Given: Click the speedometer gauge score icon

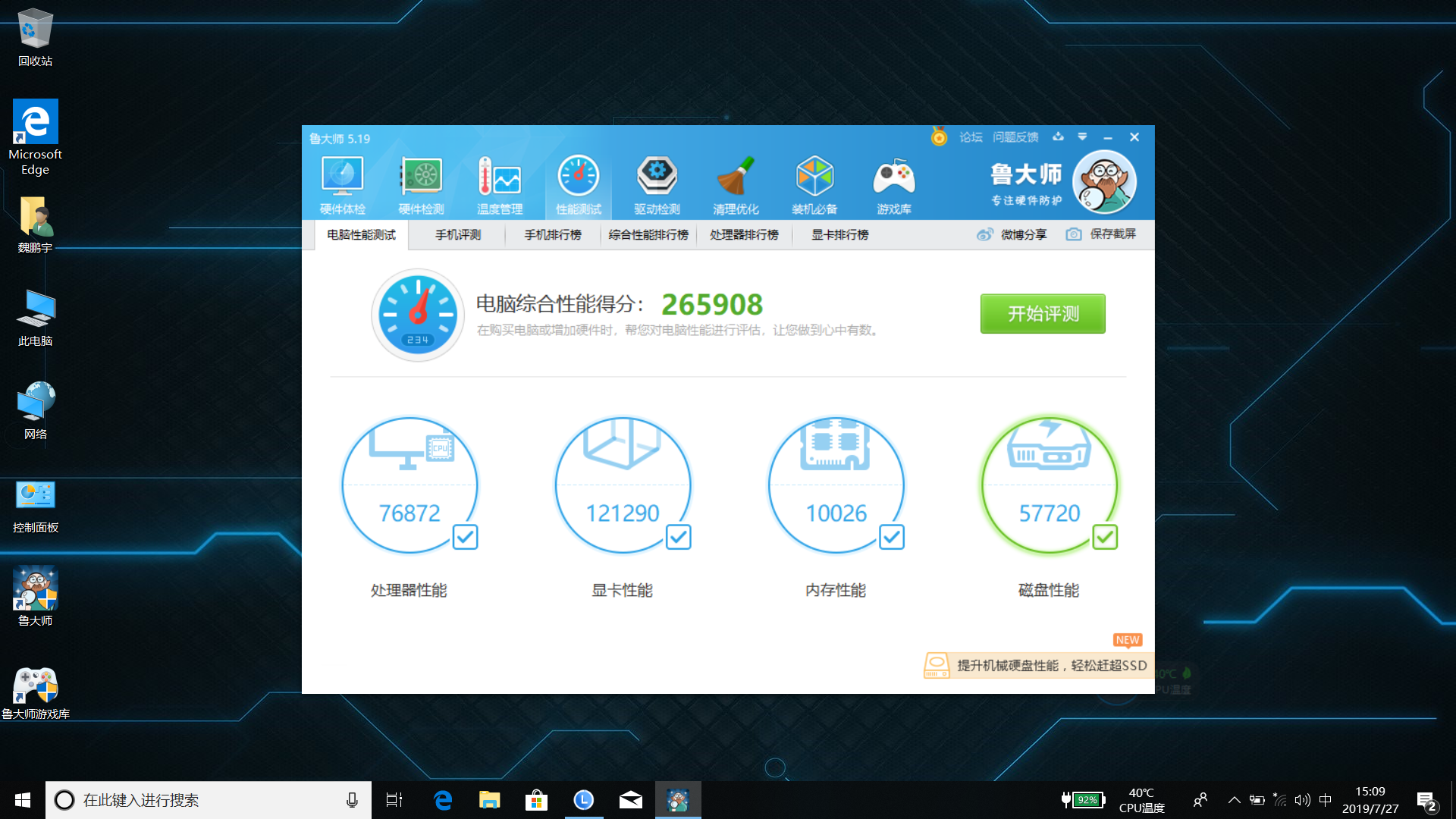Looking at the screenshot, I should (418, 315).
